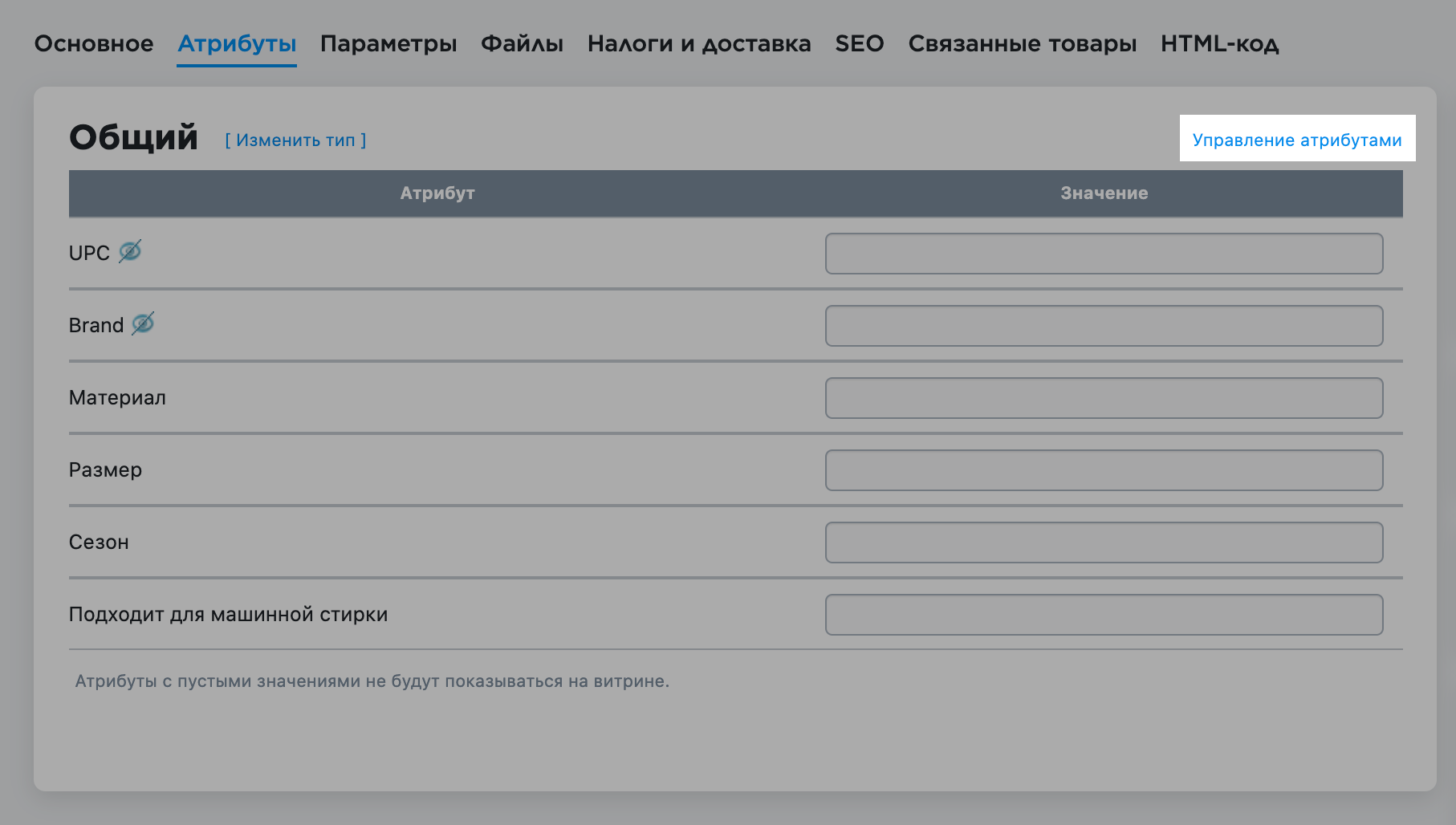
Task: Click the Общий type heading
Action: (133, 138)
